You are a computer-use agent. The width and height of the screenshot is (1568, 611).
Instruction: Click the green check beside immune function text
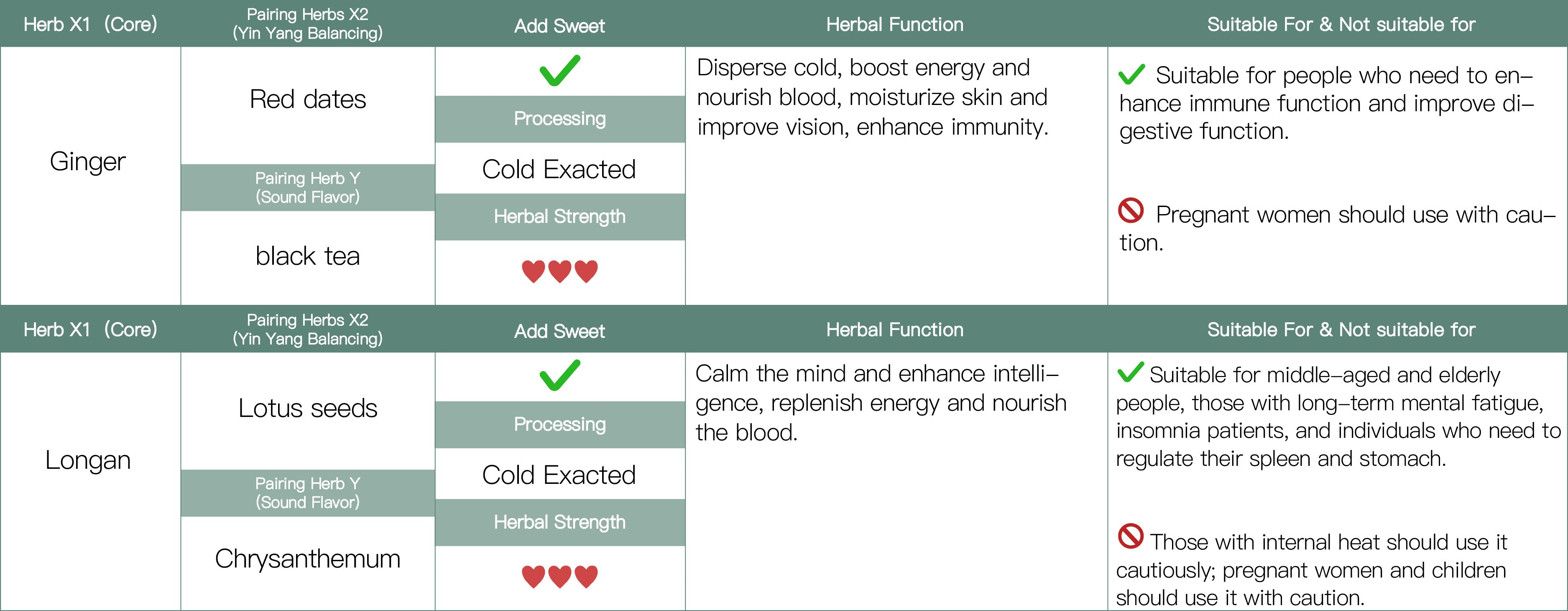tap(1131, 75)
